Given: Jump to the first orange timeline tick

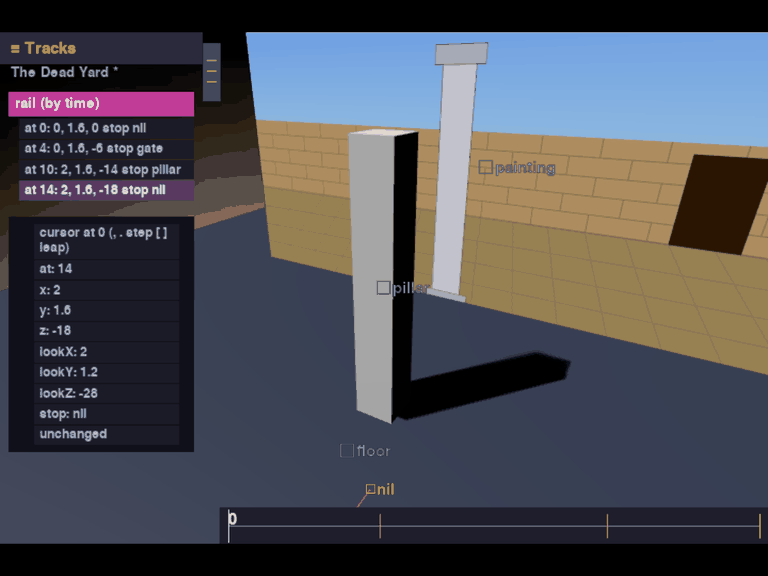Looking at the screenshot, I should 380,526.
